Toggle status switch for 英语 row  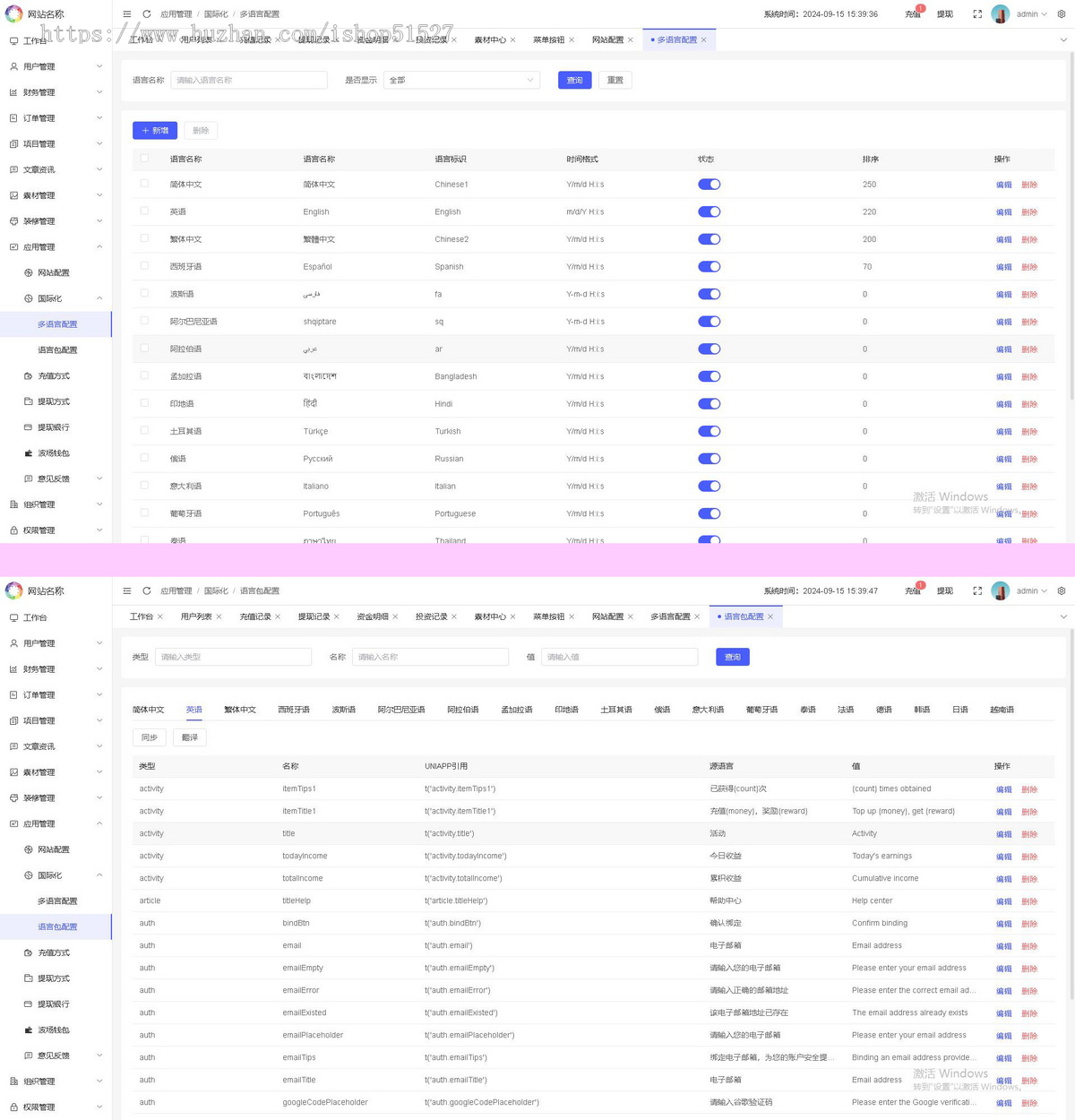coord(709,212)
